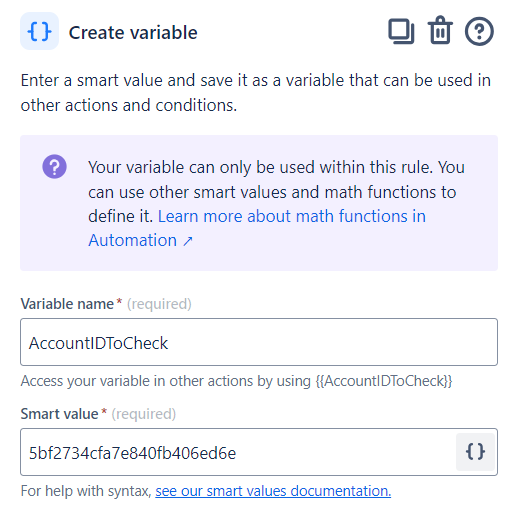This screenshot has height=517, width=506.
Task: Click the required hint beside Variable name
Action: pos(159,304)
